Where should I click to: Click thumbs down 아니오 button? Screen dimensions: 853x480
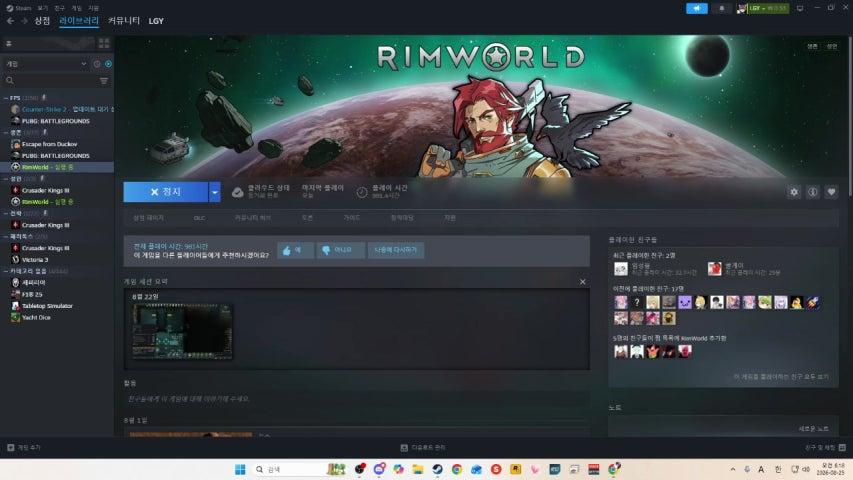point(340,250)
